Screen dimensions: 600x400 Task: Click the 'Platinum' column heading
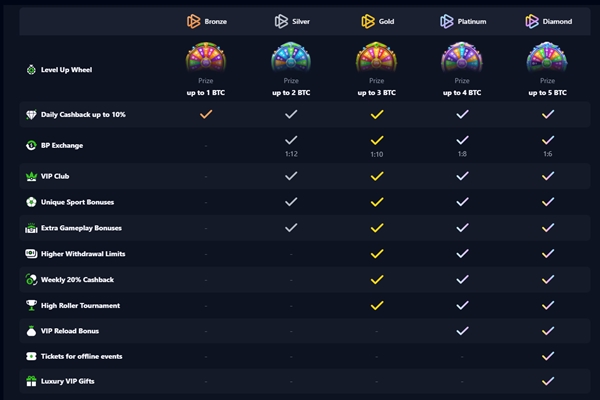472,21
